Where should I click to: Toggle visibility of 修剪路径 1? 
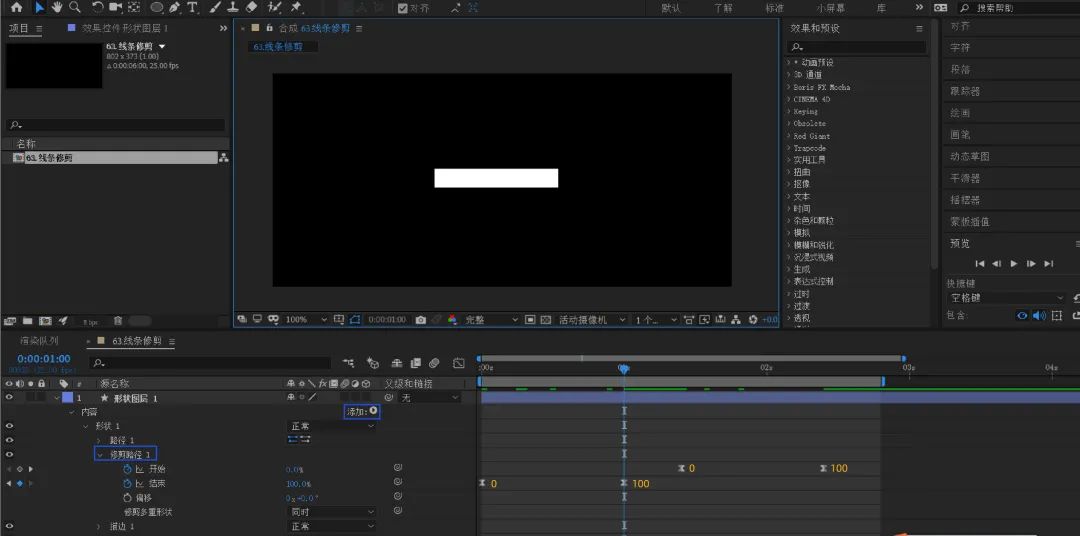coord(10,455)
